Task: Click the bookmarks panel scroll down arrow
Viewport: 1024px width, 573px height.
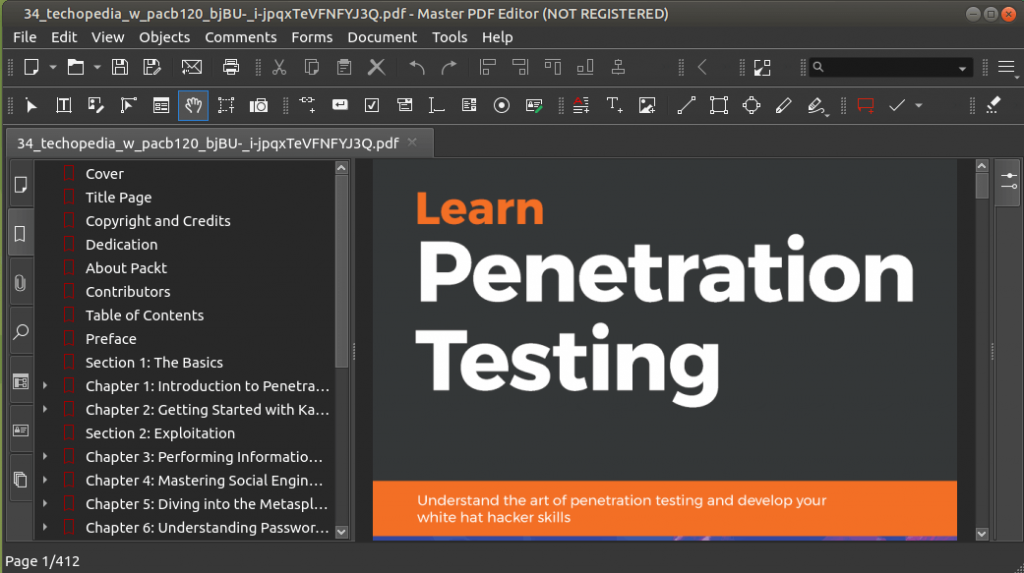Action: click(341, 532)
